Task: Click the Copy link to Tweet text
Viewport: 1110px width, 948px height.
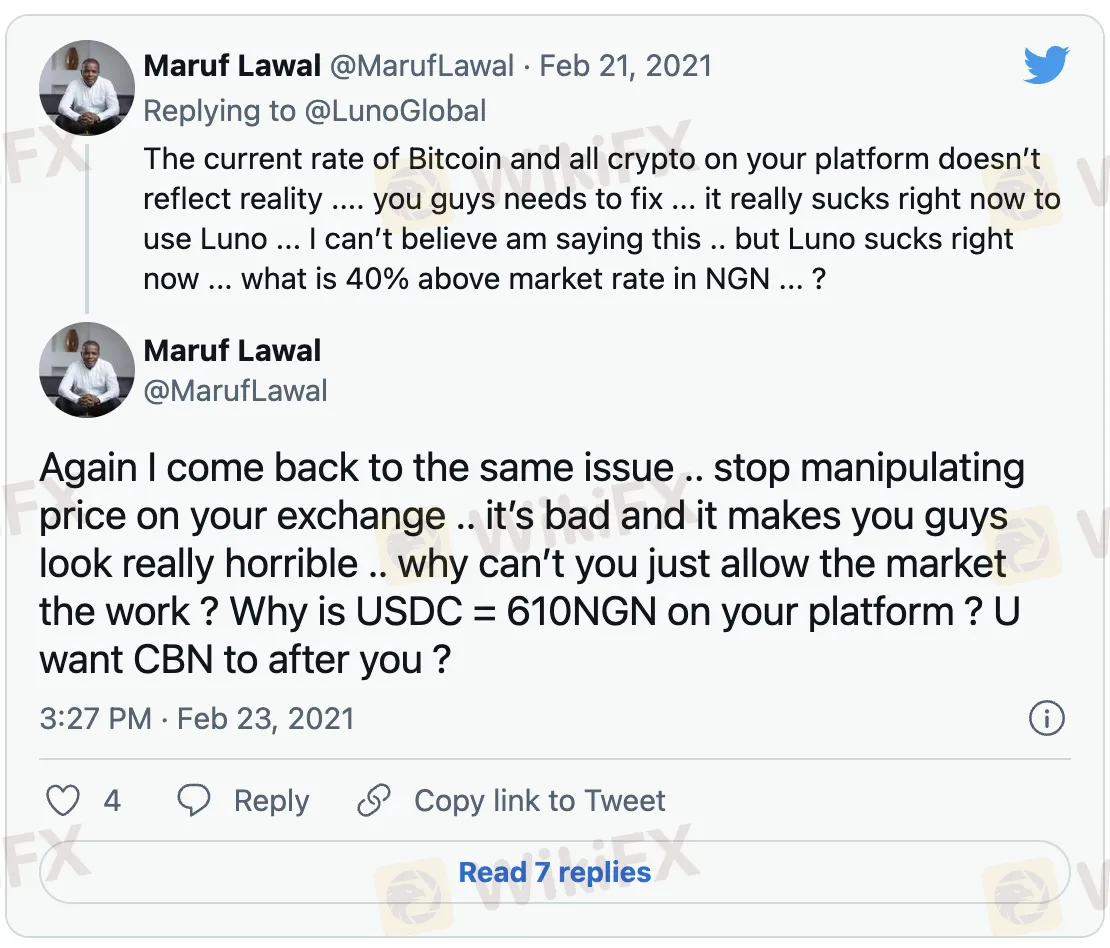Action: point(539,800)
